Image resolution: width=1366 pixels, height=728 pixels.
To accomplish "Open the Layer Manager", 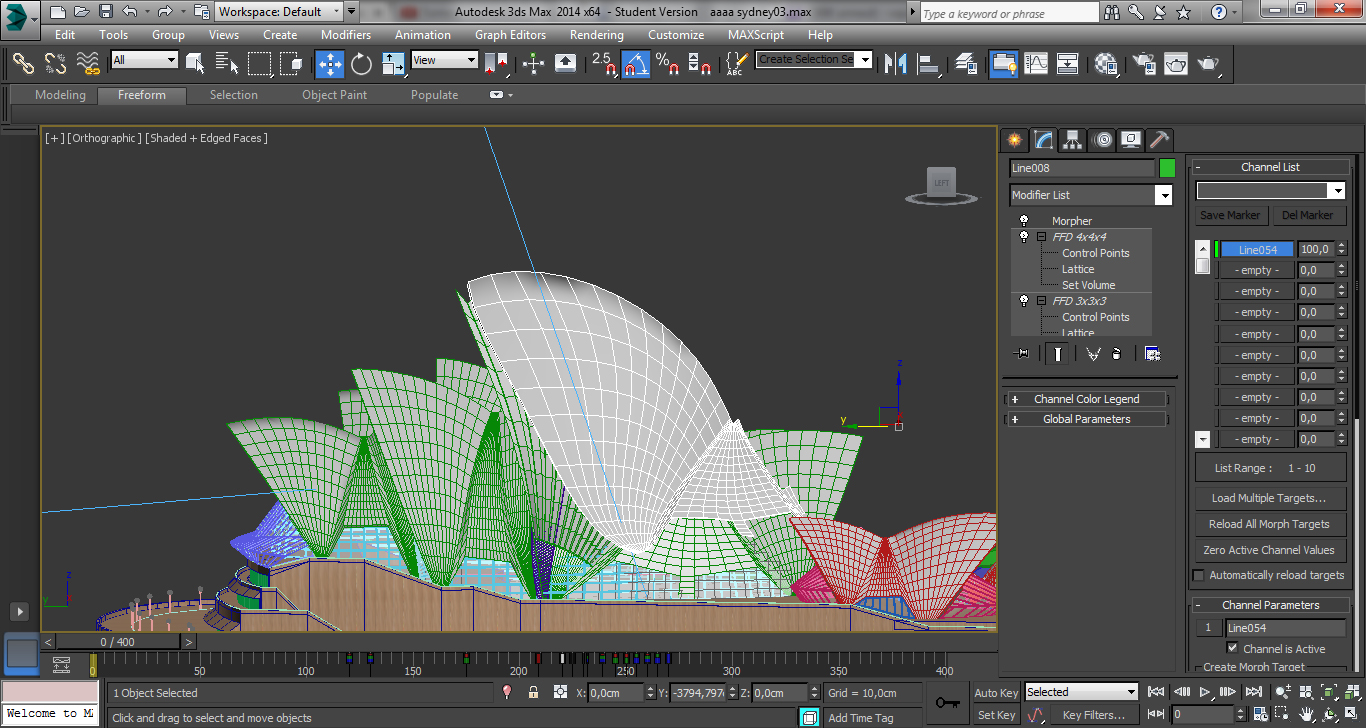I will (966, 64).
